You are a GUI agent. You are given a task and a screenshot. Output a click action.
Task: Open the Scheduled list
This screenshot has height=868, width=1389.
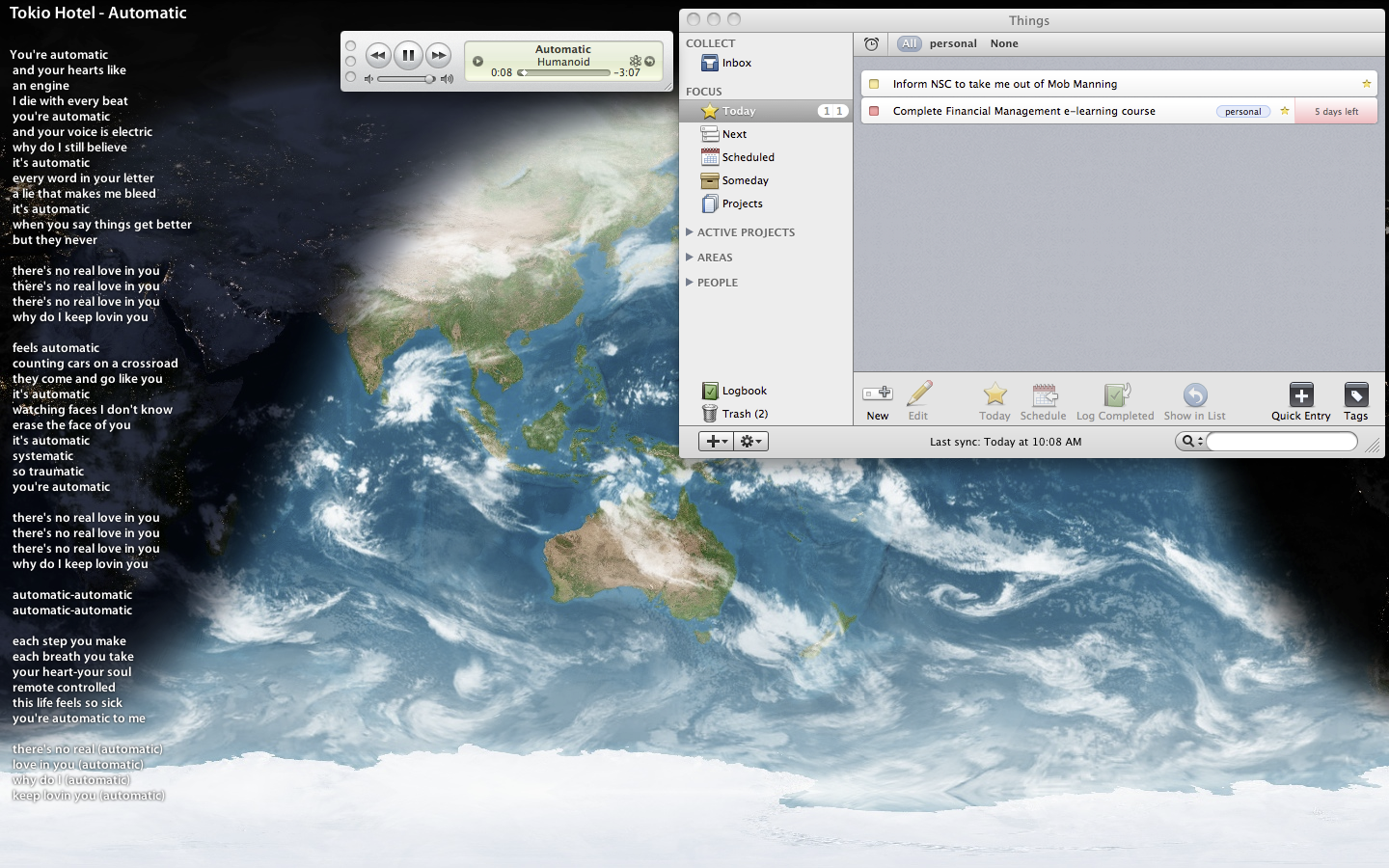point(748,157)
